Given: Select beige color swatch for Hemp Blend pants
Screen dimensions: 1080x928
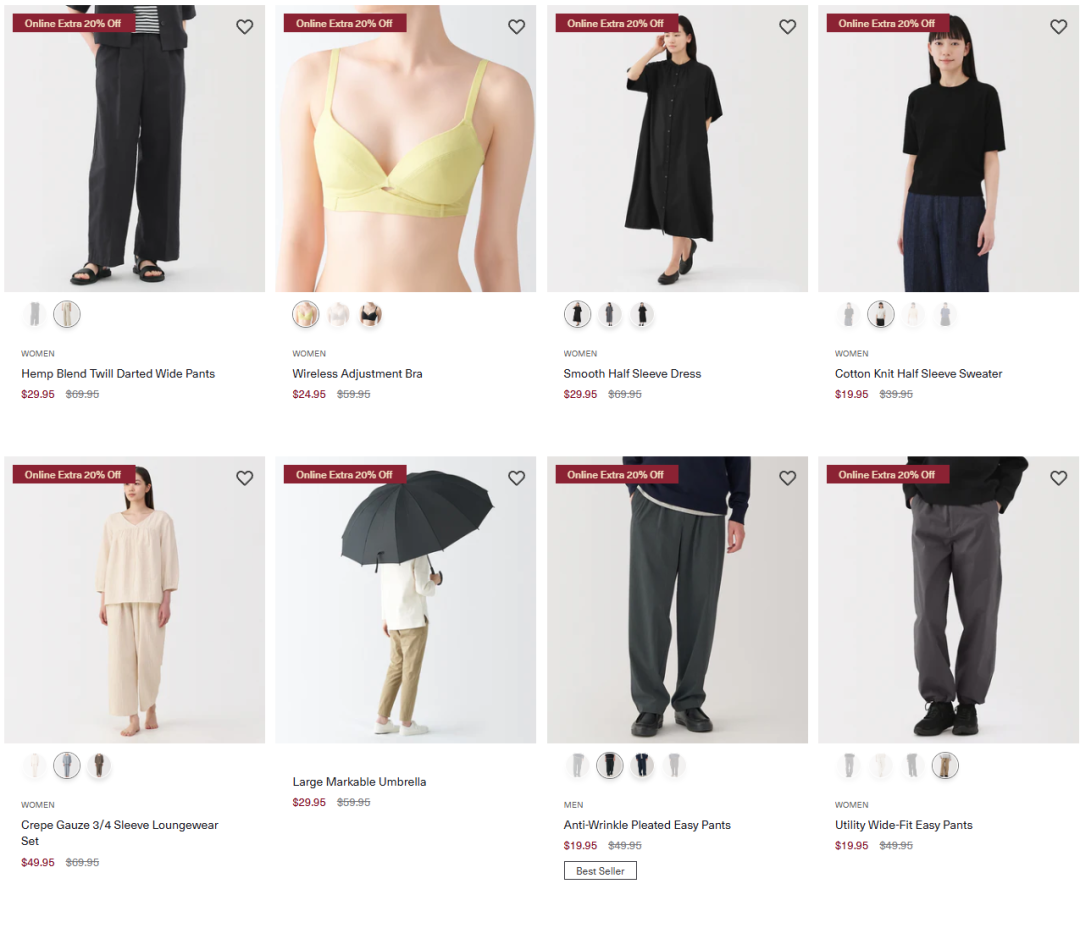Looking at the screenshot, I should (x=67, y=314).
